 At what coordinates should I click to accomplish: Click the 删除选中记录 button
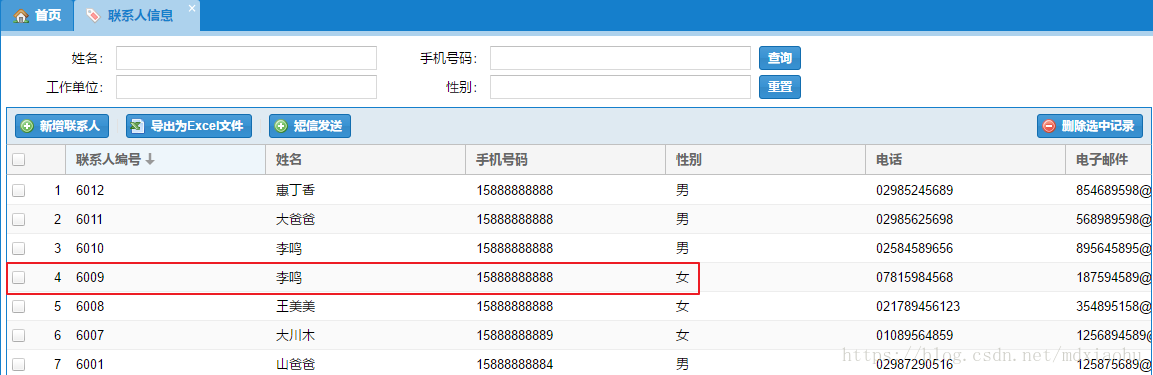pyautogui.click(x=1090, y=126)
